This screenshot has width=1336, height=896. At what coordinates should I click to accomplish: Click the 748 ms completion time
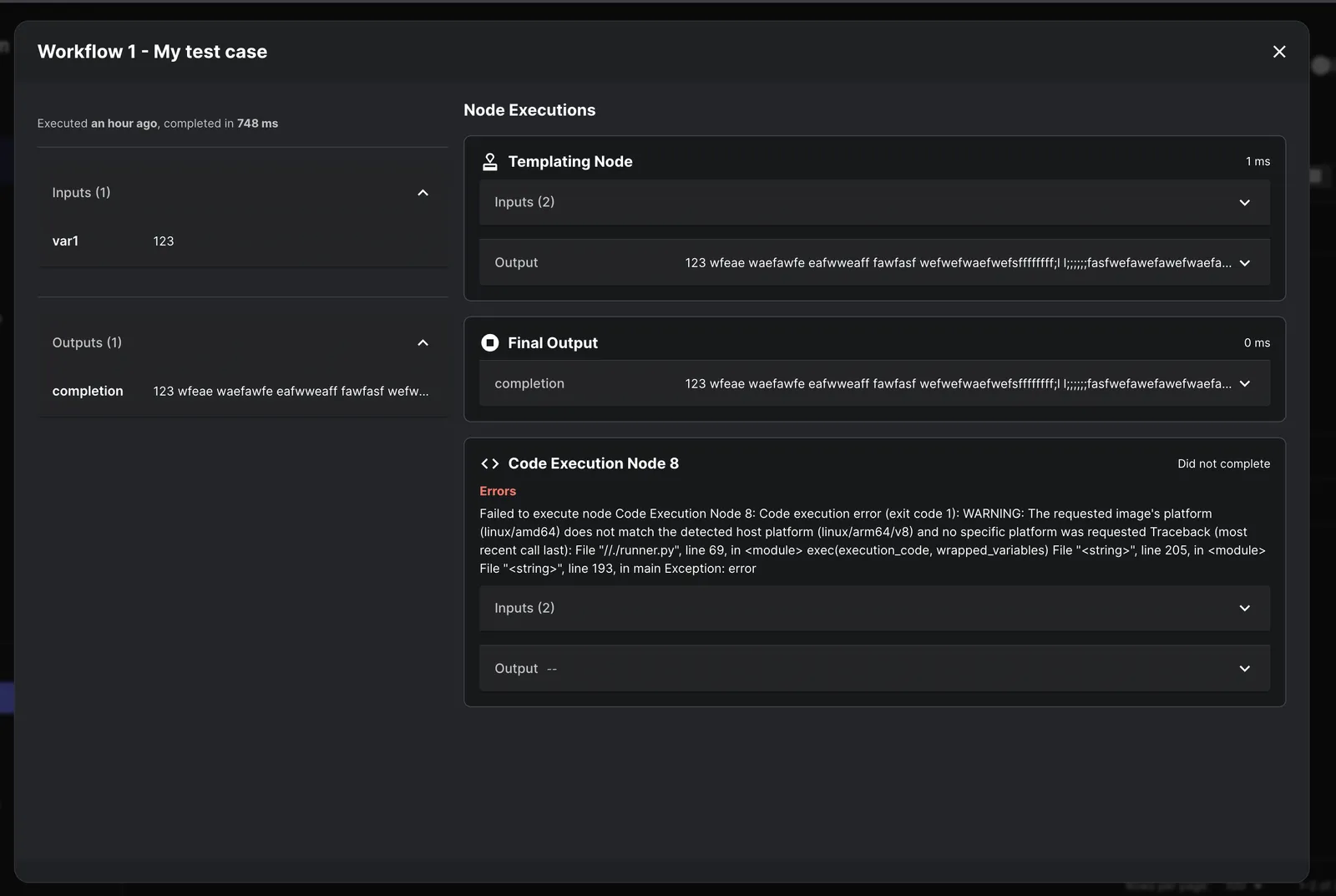click(x=257, y=124)
